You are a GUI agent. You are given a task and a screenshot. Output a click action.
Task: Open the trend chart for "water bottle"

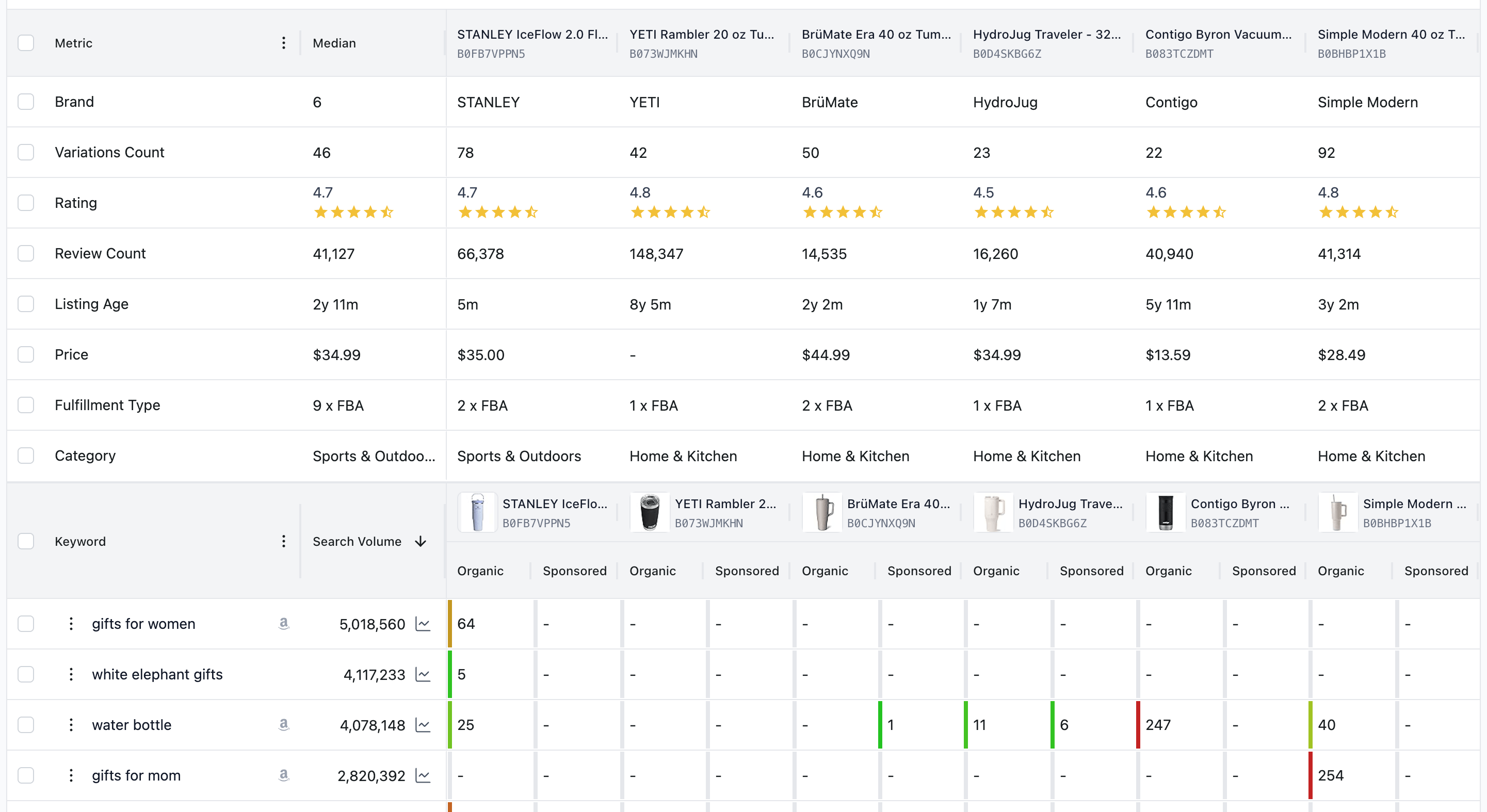click(424, 725)
